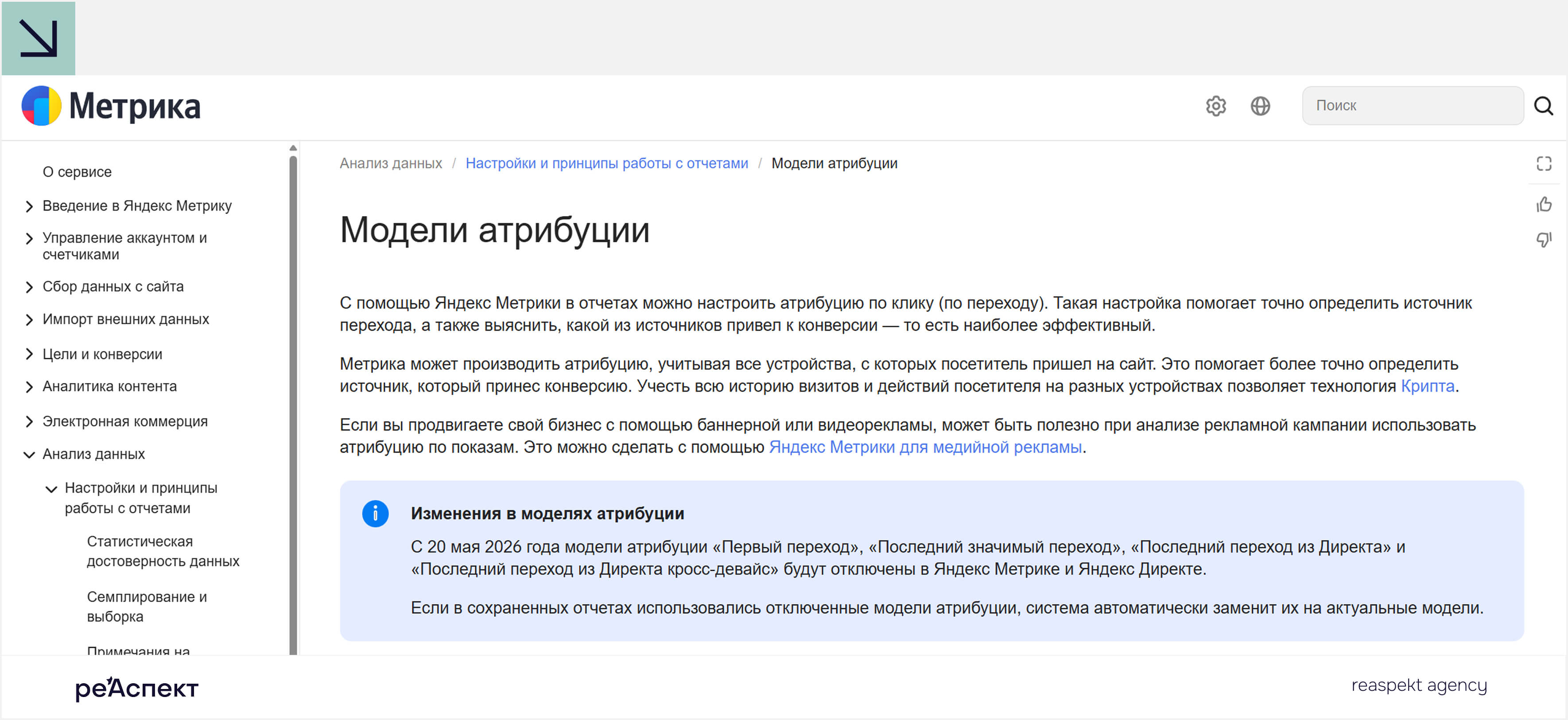The width and height of the screenshot is (1568, 720).
Task: Expand the Сбор данных с сайта section
Action: tap(29, 286)
